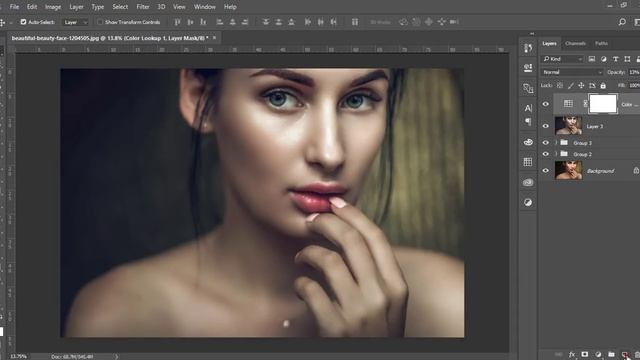Open the Character panel icon in the dock
This screenshot has height=360, width=640.
coord(528,108)
